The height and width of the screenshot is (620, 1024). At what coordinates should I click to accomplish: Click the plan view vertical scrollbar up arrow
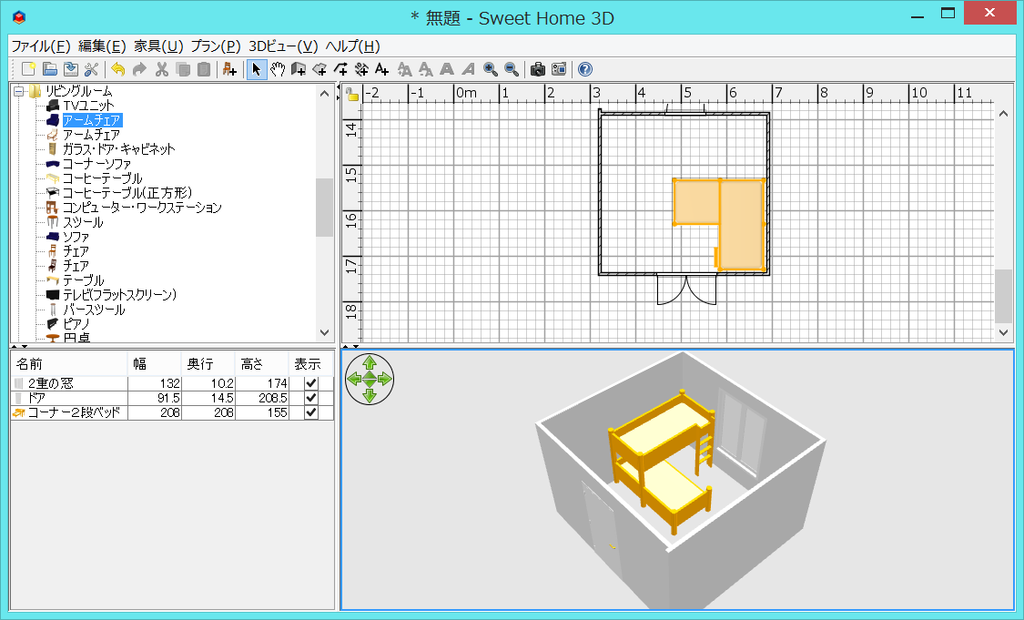[1004, 114]
